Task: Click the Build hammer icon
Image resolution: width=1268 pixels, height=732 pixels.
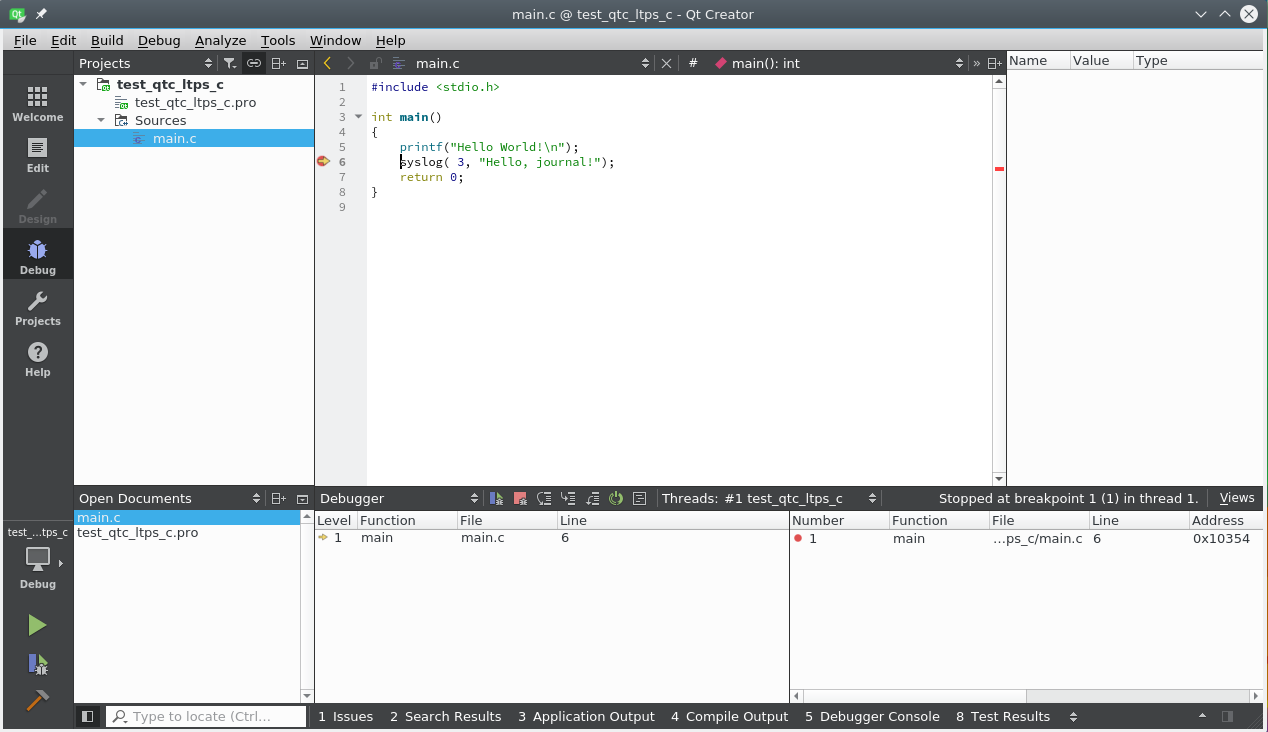Action: [37, 700]
